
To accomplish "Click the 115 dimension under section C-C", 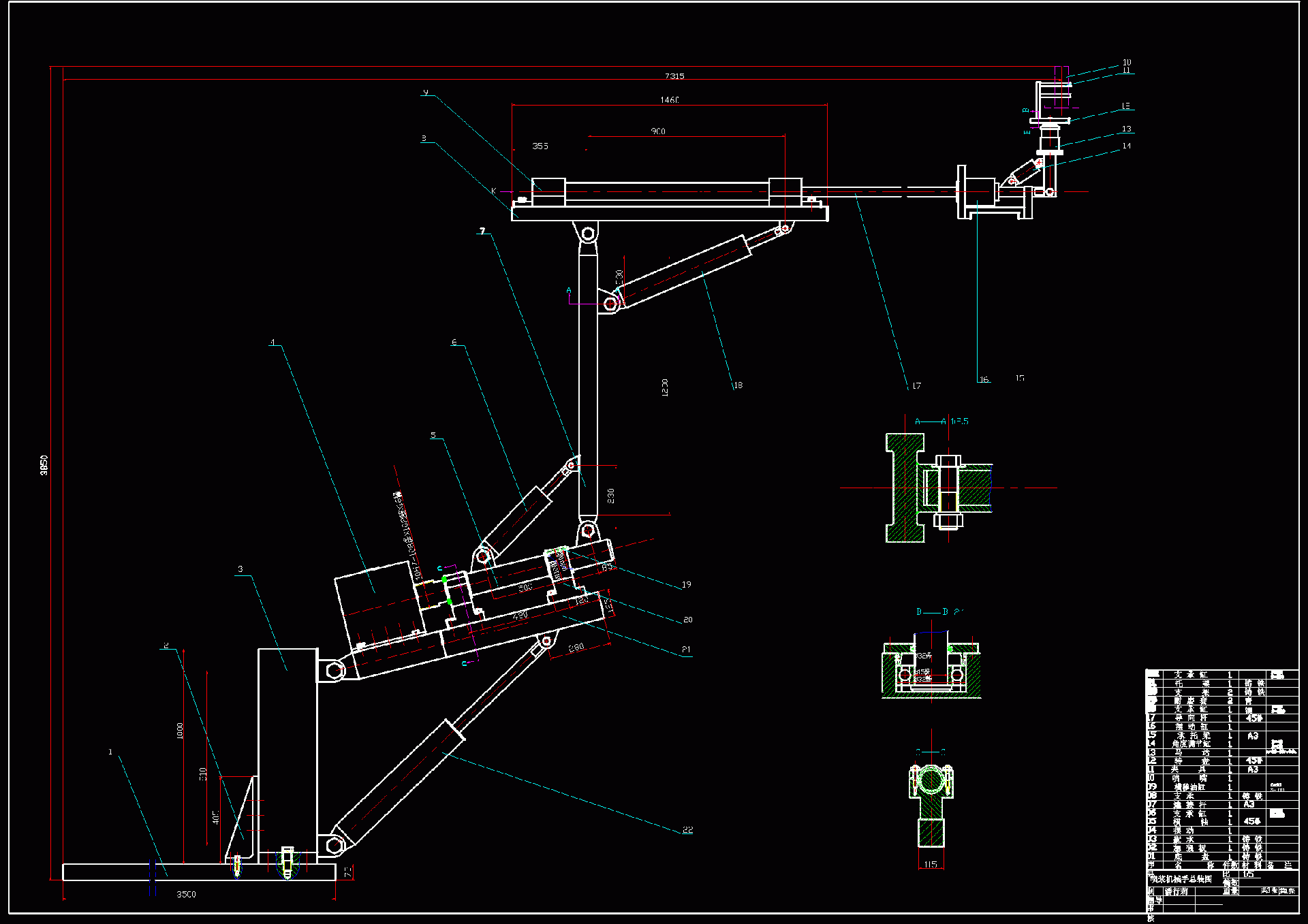I will 931,865.
